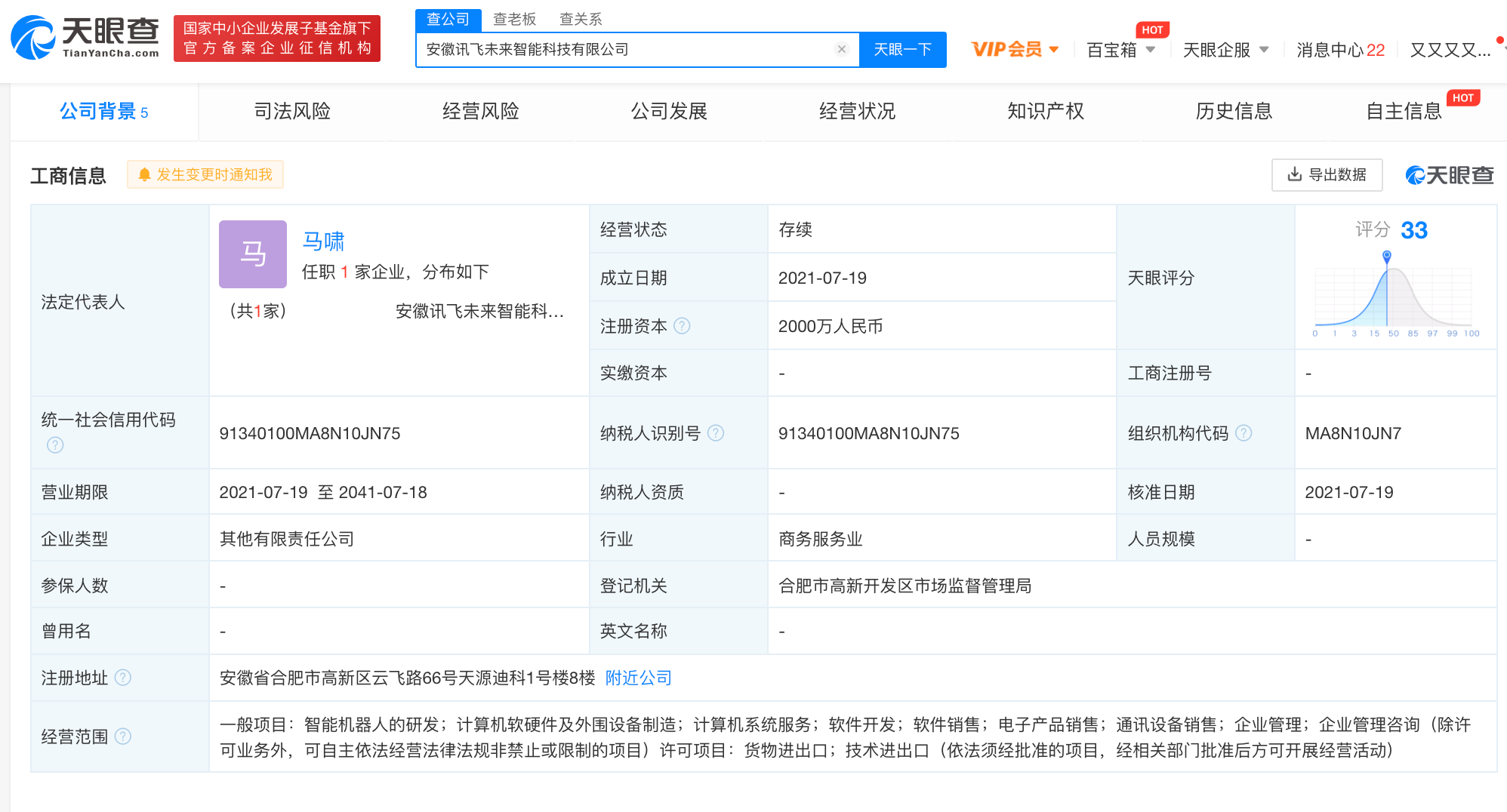Image resolution: width=1507 pixels, height=812 pixels.
Task: Click the 天眼一下 search button
Action: click(x=903, y=49)
